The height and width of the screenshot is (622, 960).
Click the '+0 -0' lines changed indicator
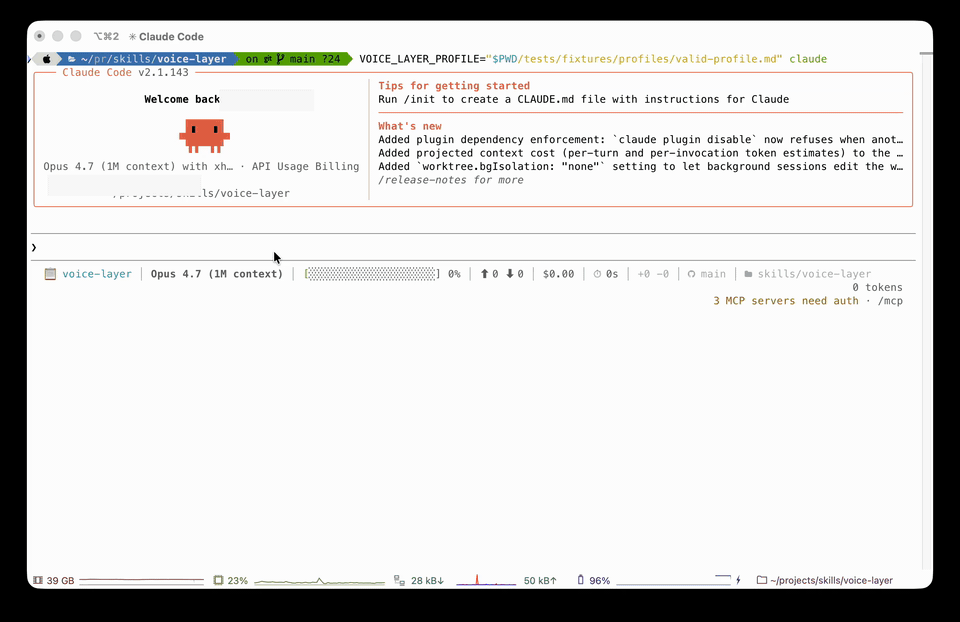[x=653, y=274]
